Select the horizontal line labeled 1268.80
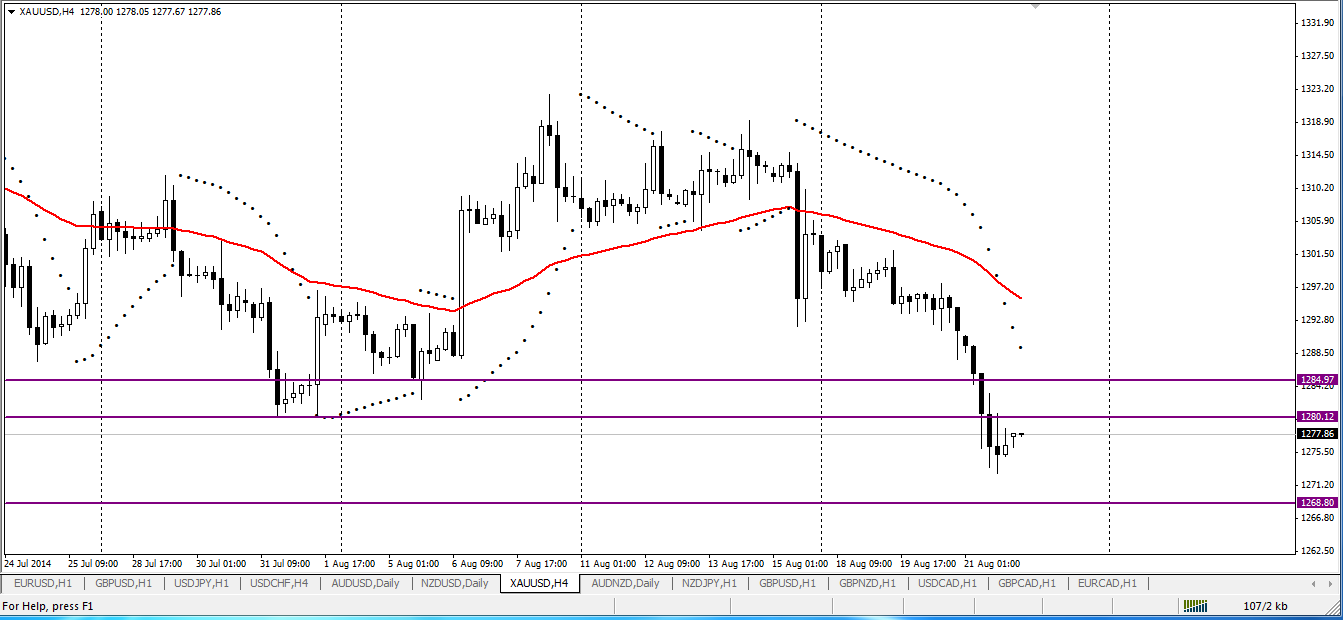Screen dimensions: 1343x620 click(650, 503)
